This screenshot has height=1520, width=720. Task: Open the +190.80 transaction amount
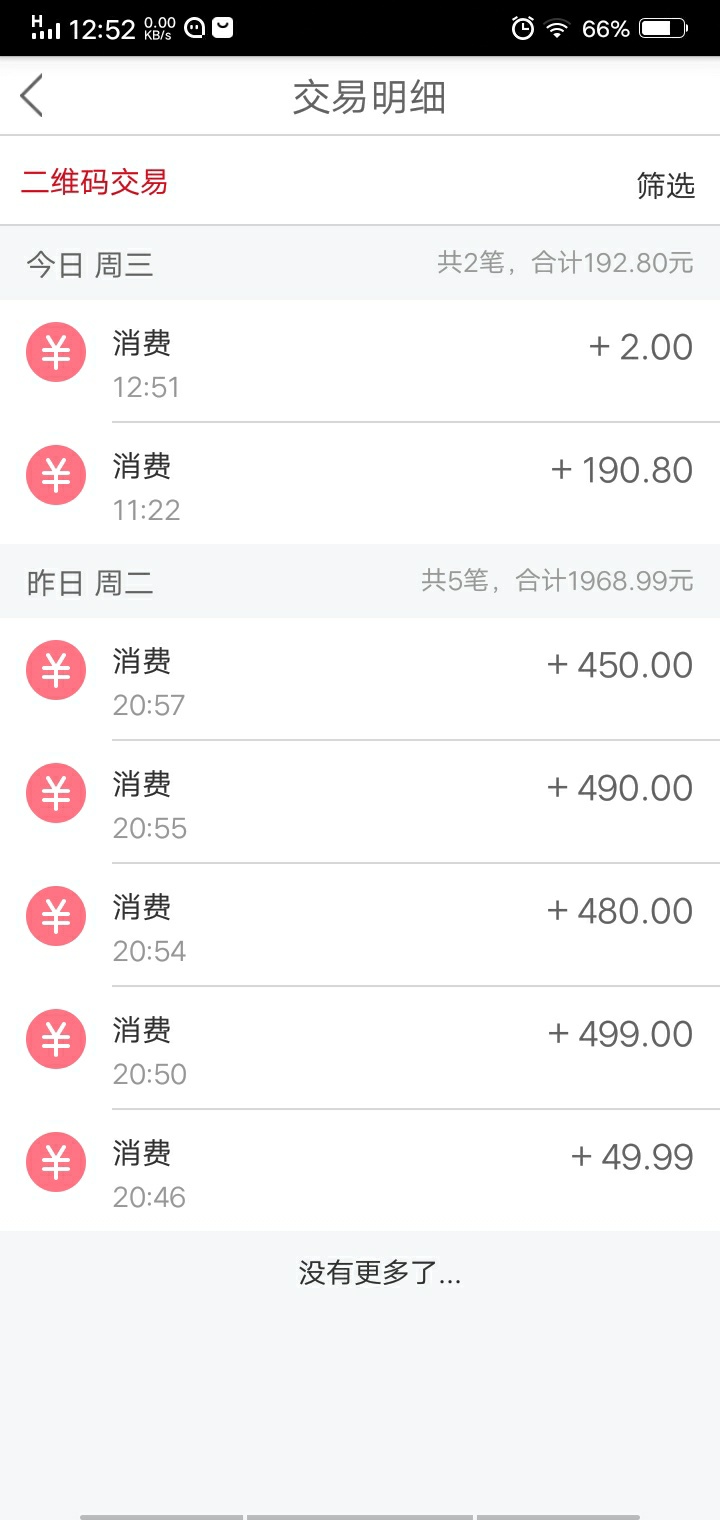[622, 470]
